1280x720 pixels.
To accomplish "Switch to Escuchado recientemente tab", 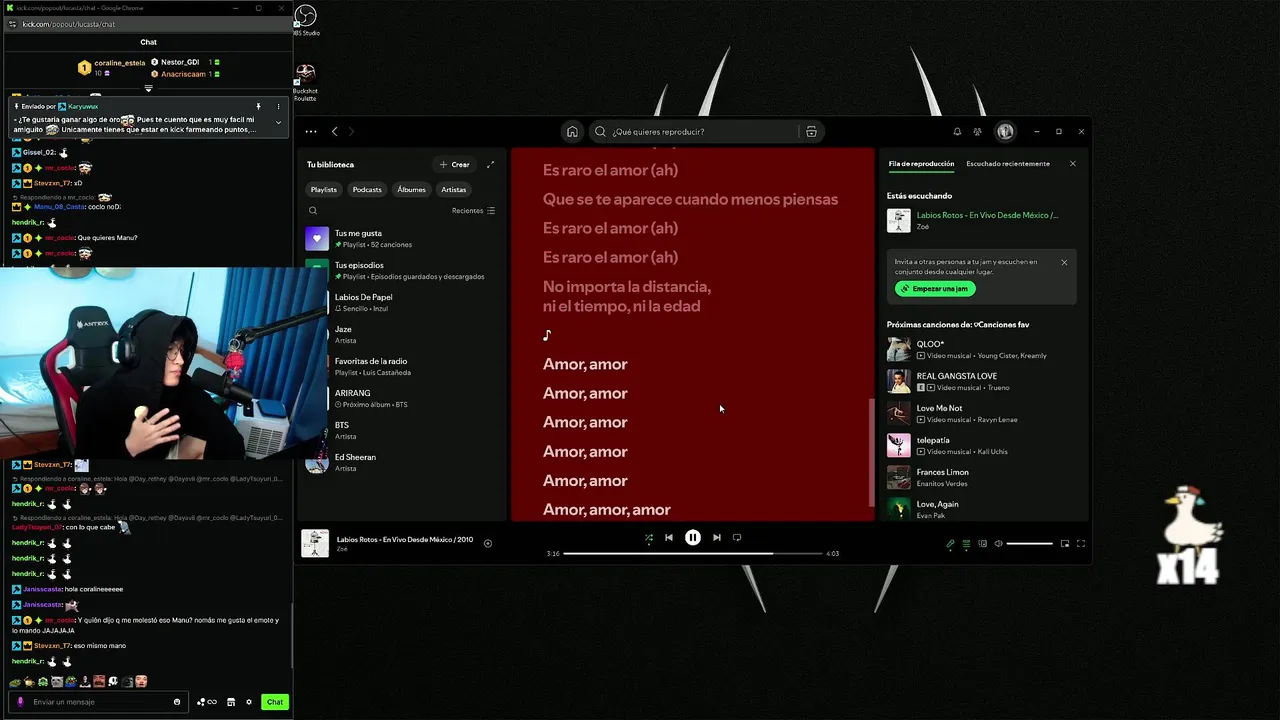I will (x=1008, y=163).
